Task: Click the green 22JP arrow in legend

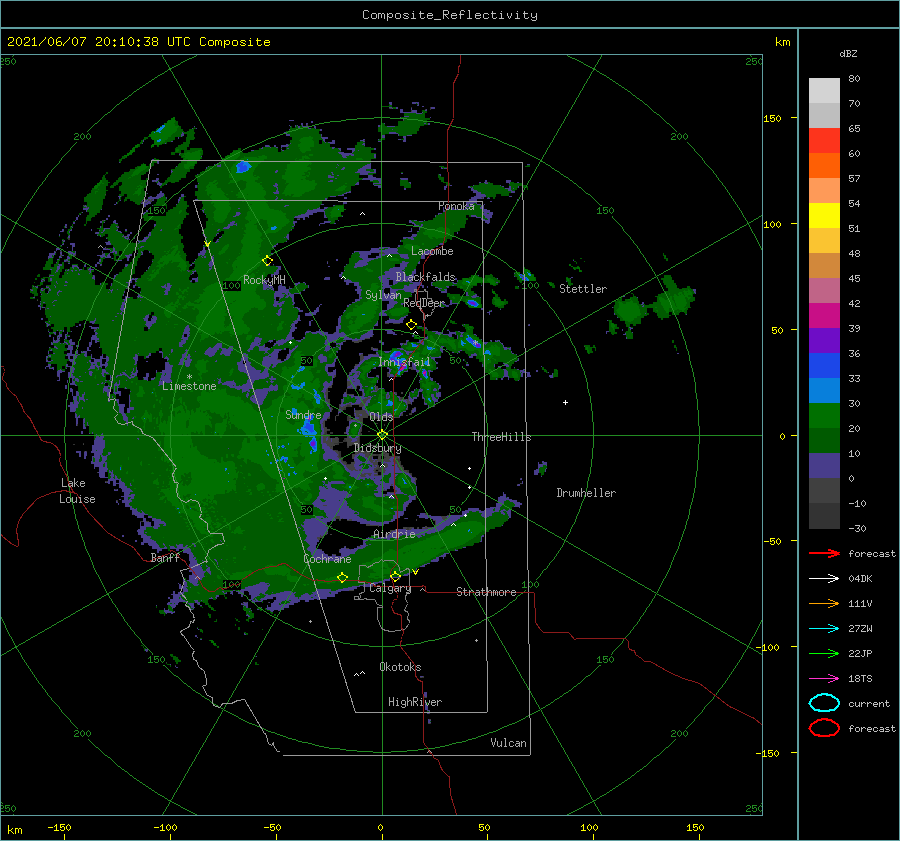Action: point(824,653)
